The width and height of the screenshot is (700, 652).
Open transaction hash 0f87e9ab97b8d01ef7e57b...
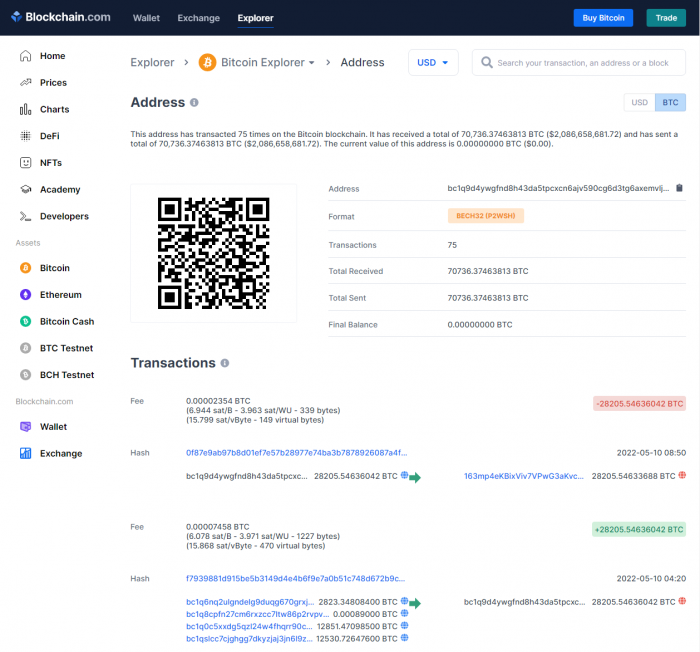[296, 453]
